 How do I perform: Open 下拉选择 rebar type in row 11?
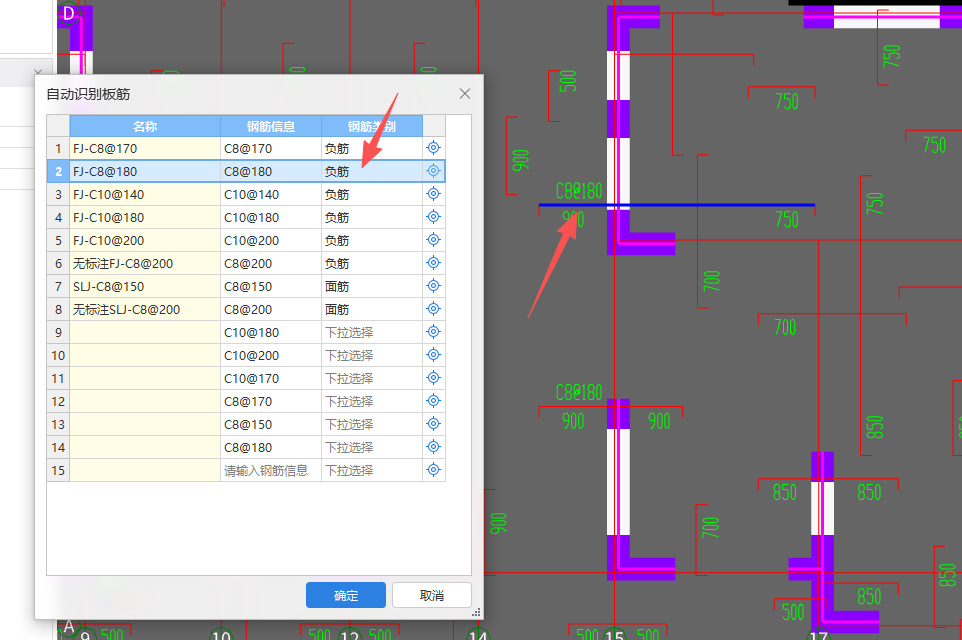coord(372,379)
